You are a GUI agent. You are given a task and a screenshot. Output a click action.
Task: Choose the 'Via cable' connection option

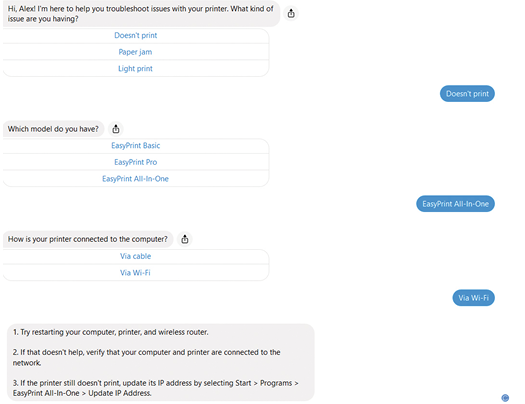136,256
